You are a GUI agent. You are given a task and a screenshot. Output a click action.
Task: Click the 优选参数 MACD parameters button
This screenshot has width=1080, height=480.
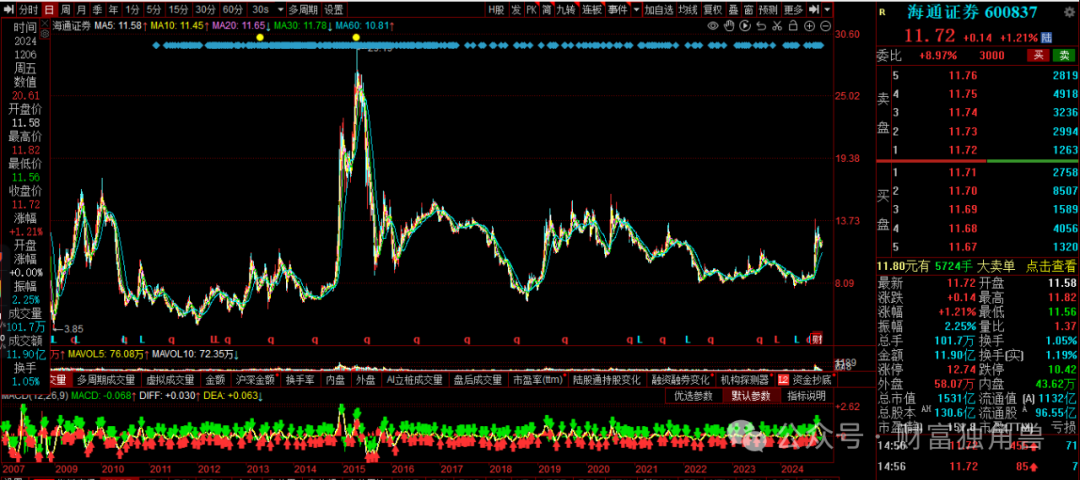[693, 396]
